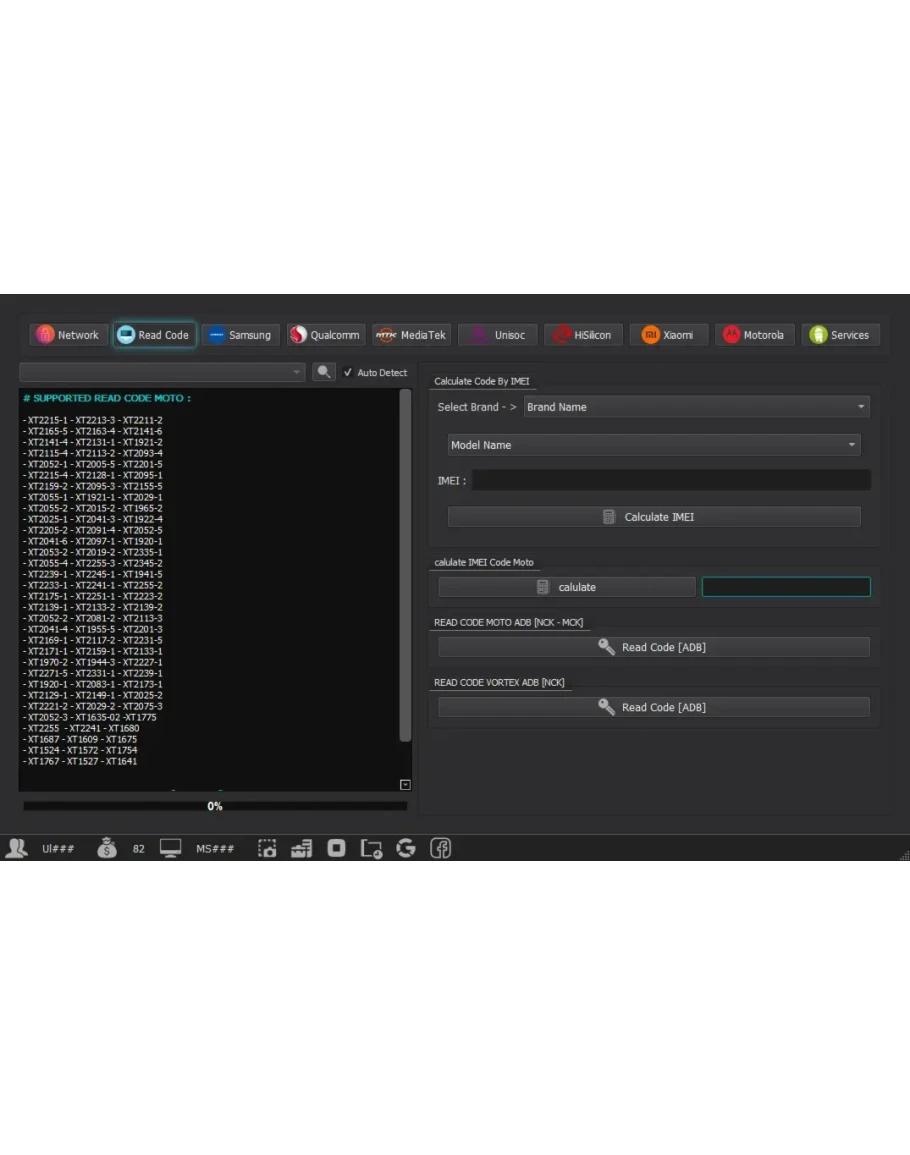Click the money bag credits icon

pyautogui.click(x=107, y=848)
